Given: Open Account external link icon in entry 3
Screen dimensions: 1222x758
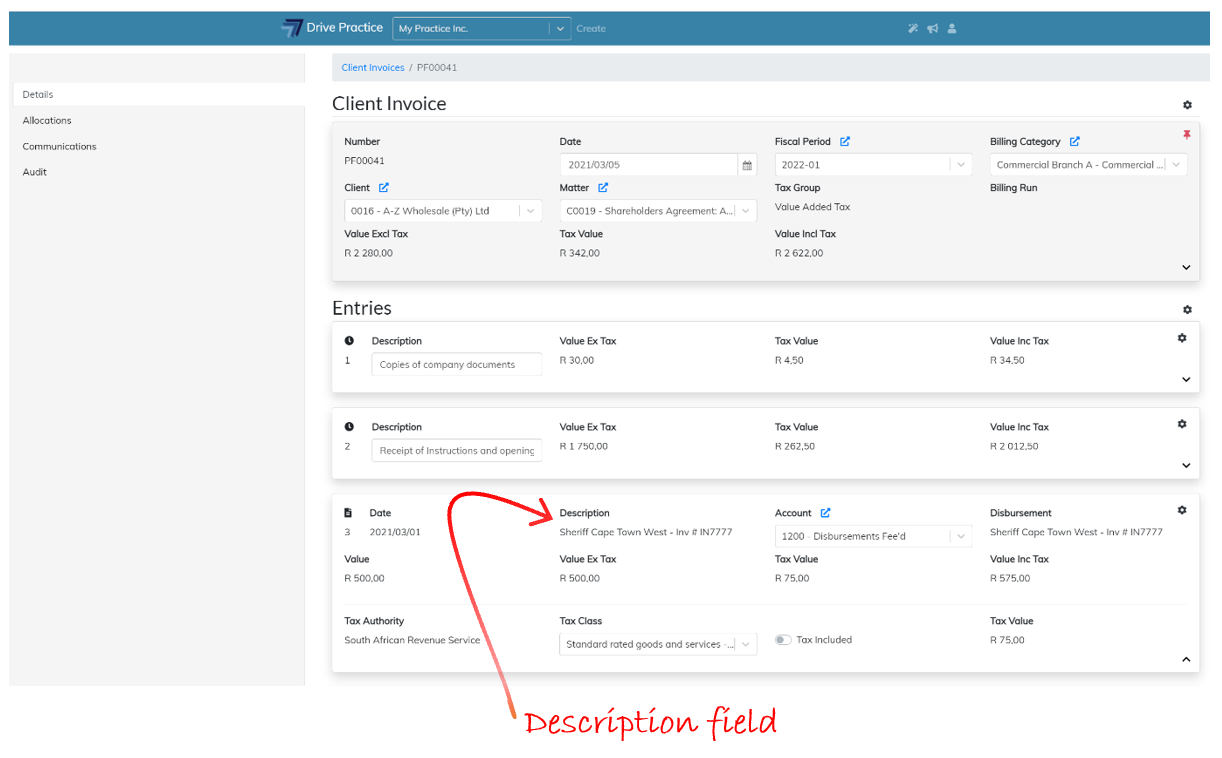Looking at the screenshot, I should [825, 513].
